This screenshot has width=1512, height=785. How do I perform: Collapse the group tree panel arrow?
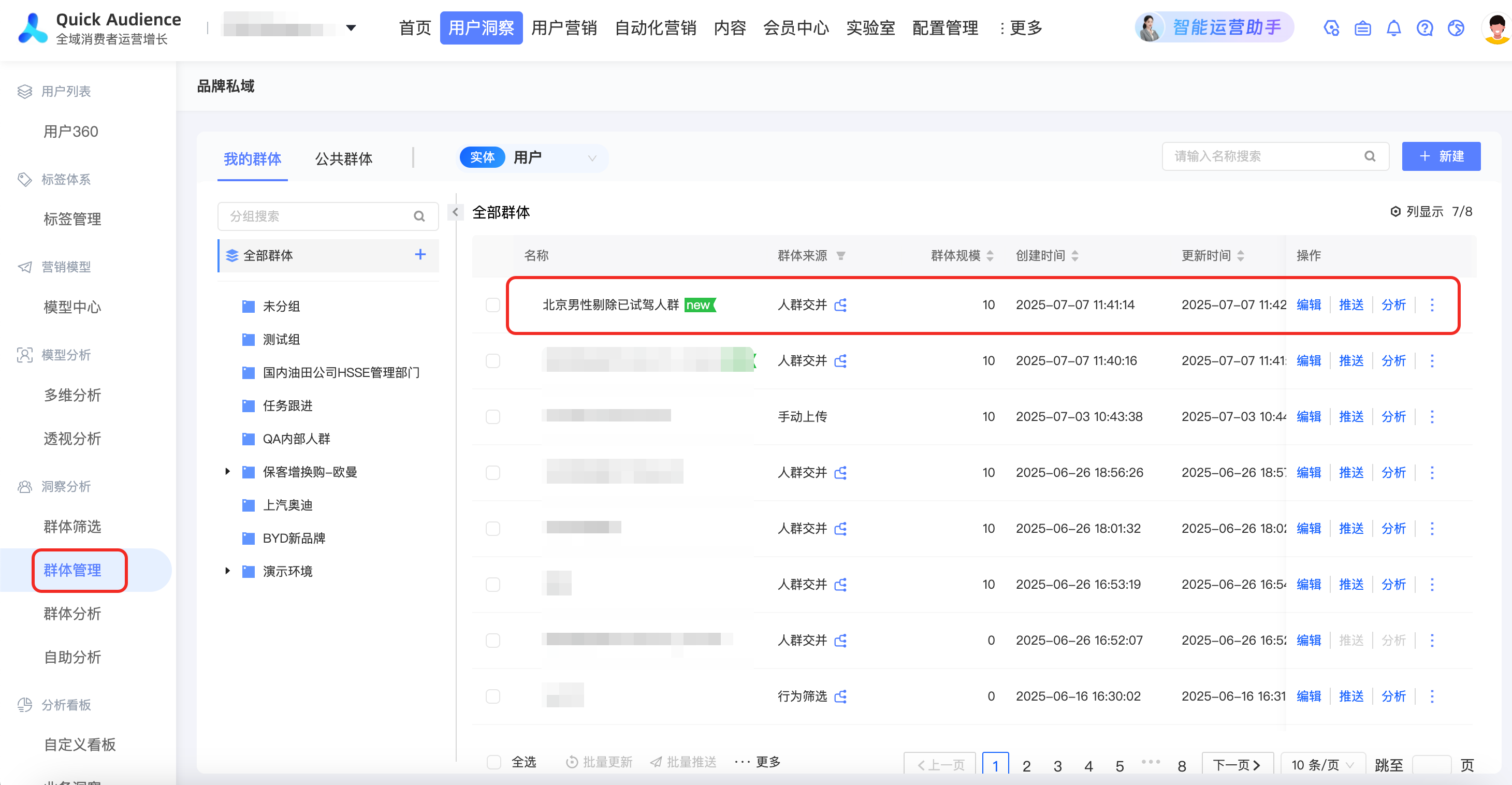pyautogui.click(x=455, y=212)
